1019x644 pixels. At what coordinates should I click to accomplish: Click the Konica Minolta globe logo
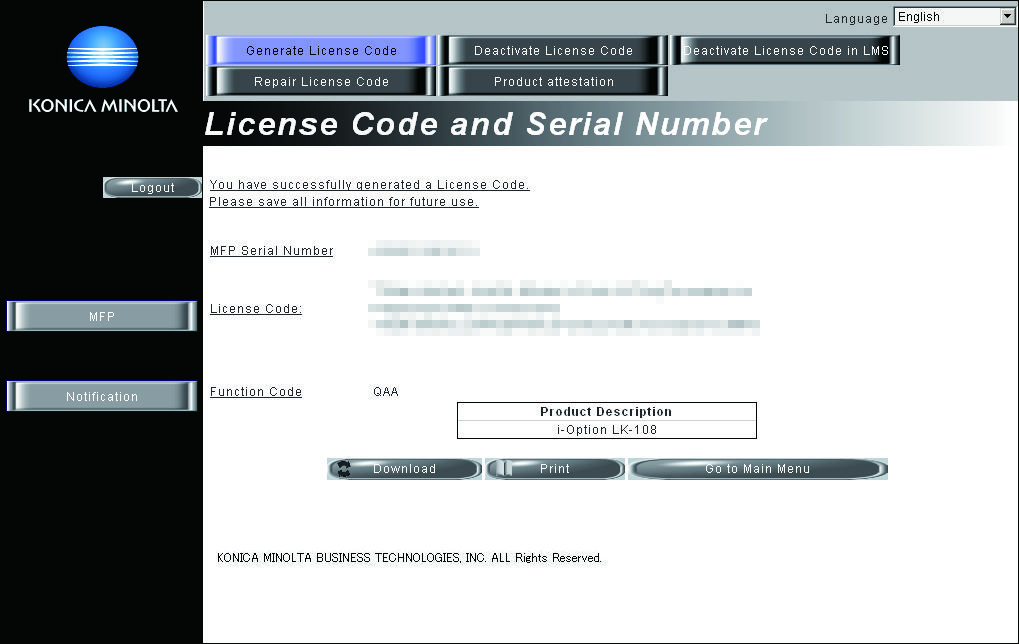point(103,57)
